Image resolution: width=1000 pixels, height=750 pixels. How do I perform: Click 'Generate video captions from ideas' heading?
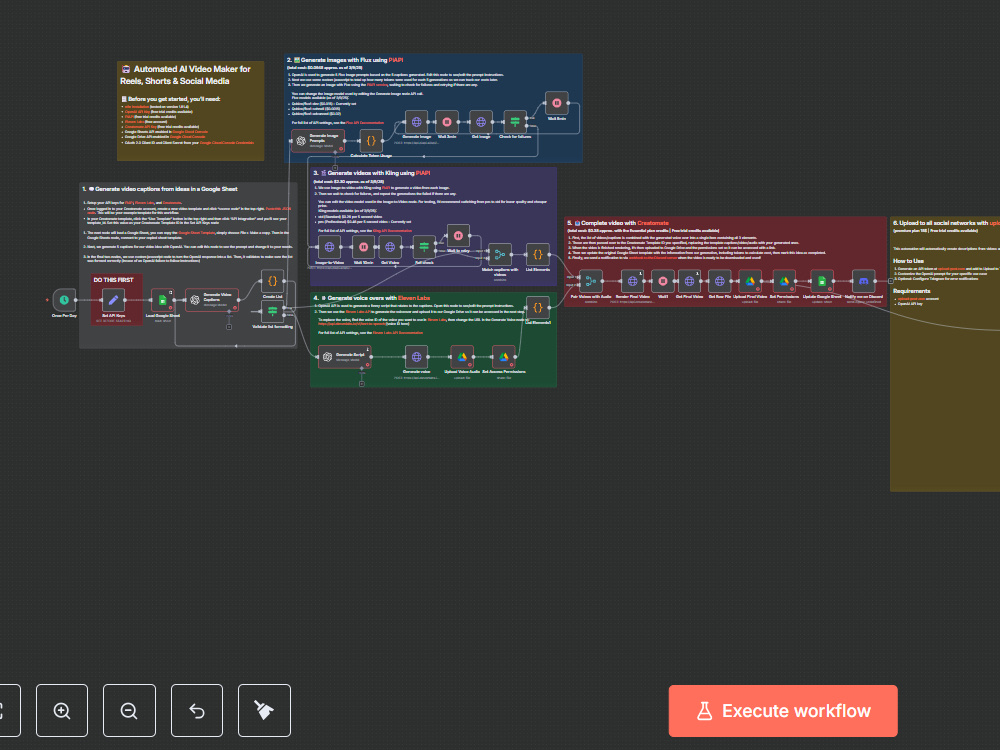click(x=160, y=189)
